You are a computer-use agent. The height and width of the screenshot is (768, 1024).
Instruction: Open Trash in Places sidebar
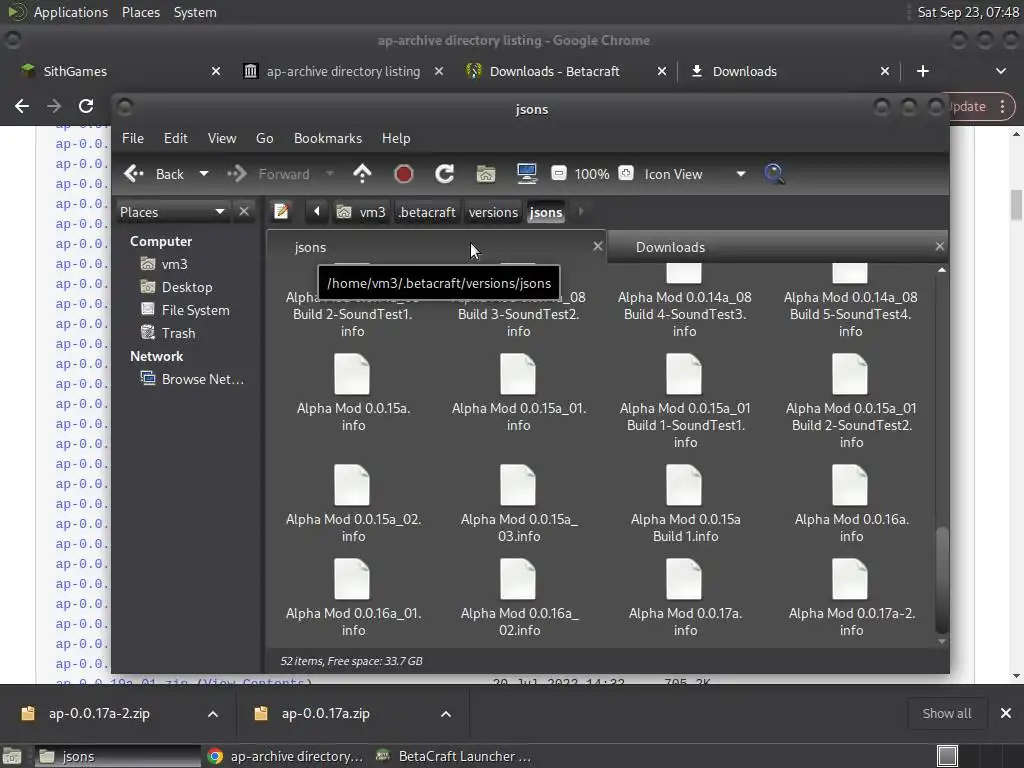(178, 333)
